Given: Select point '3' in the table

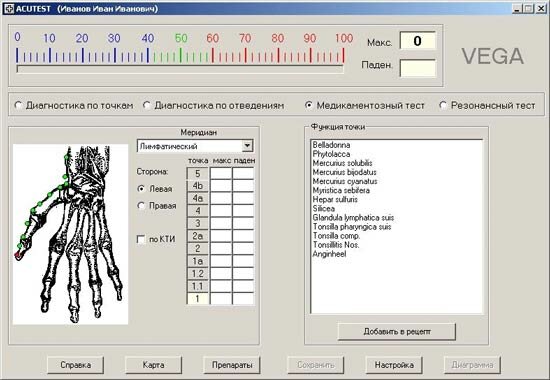Looking at the screenshot, I should (197, 224).
